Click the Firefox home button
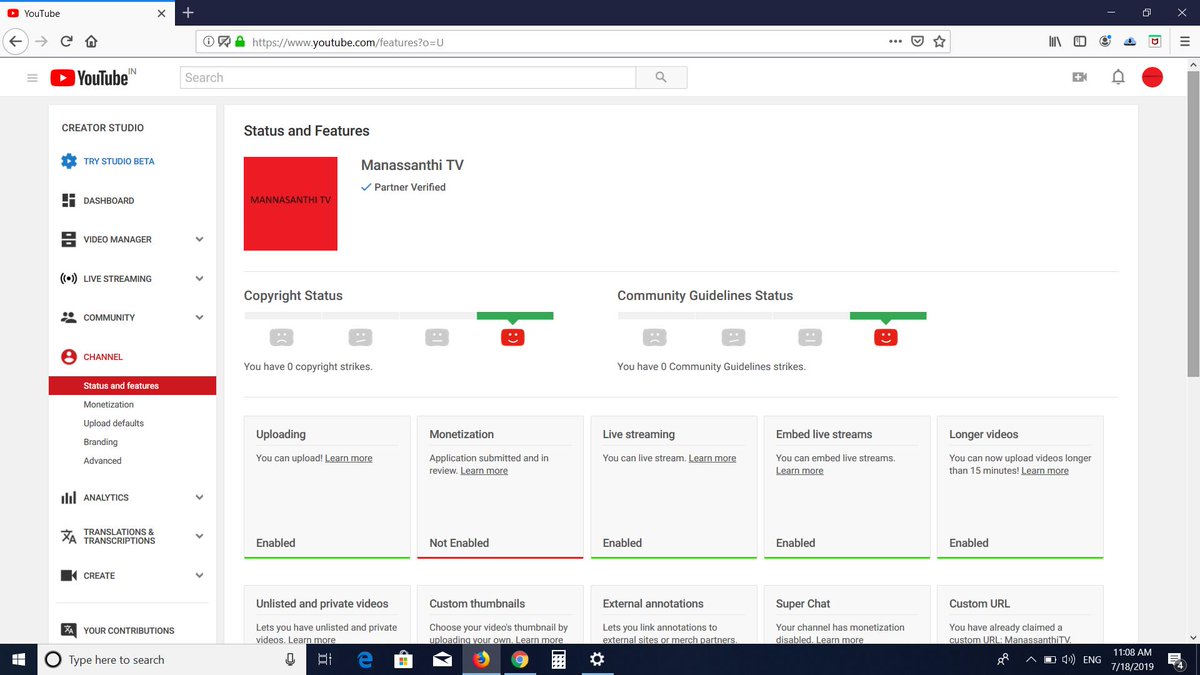This screenshot has height=675, width=1200. [x=91, y=42]
